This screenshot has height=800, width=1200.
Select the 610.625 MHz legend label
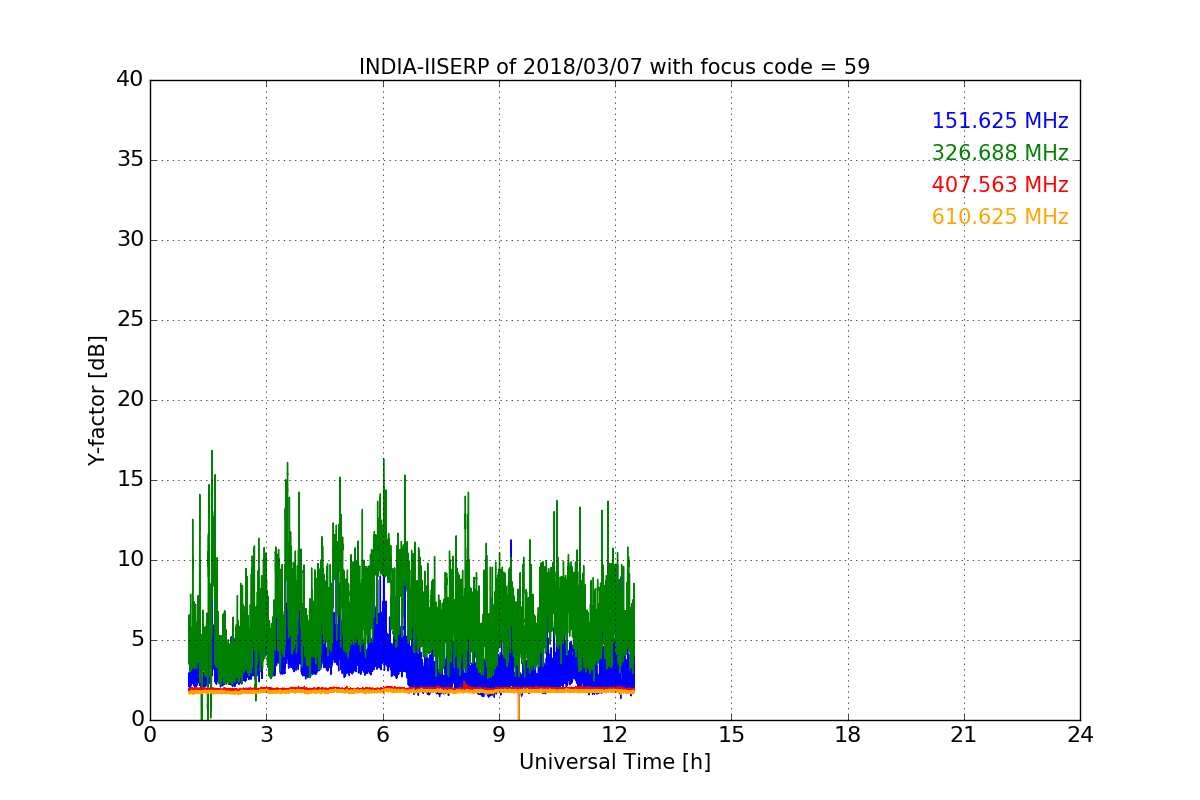[x=1000, y=217]
